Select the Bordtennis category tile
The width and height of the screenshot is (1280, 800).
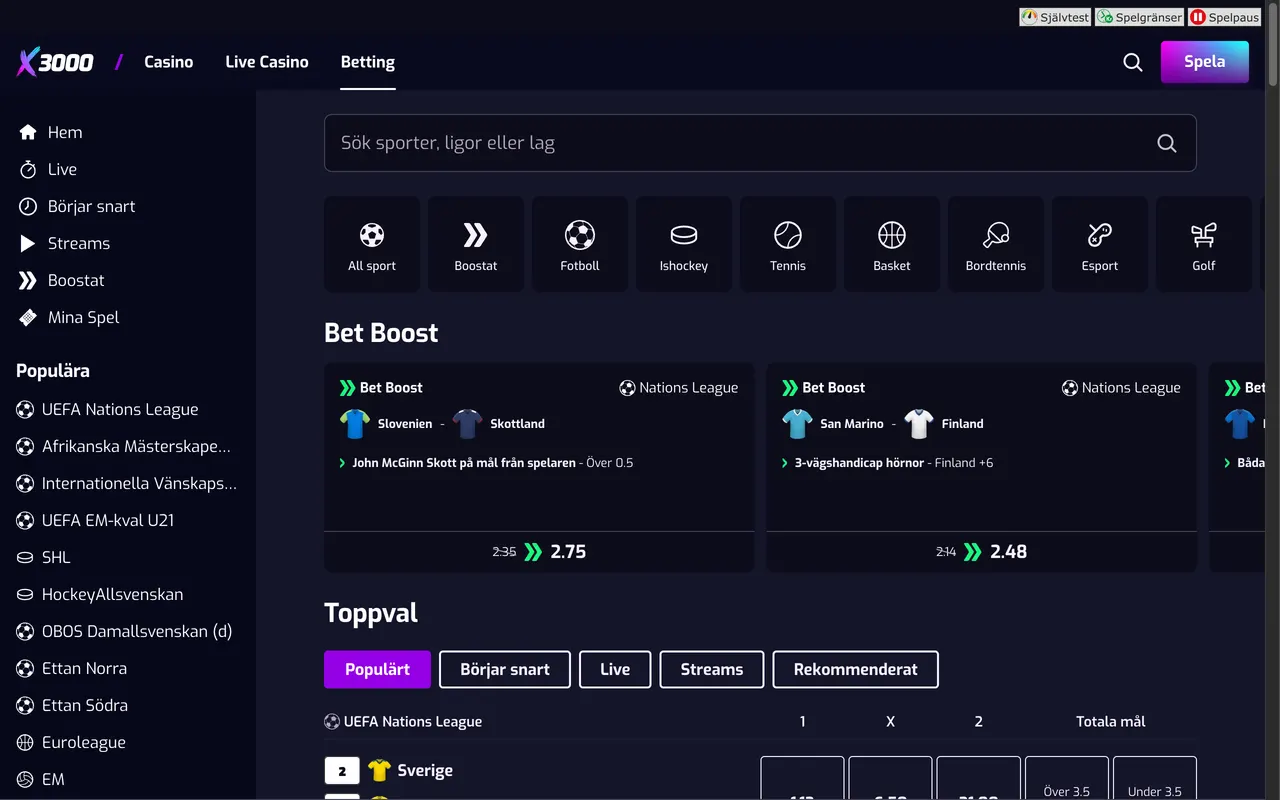tap(996, 244)
